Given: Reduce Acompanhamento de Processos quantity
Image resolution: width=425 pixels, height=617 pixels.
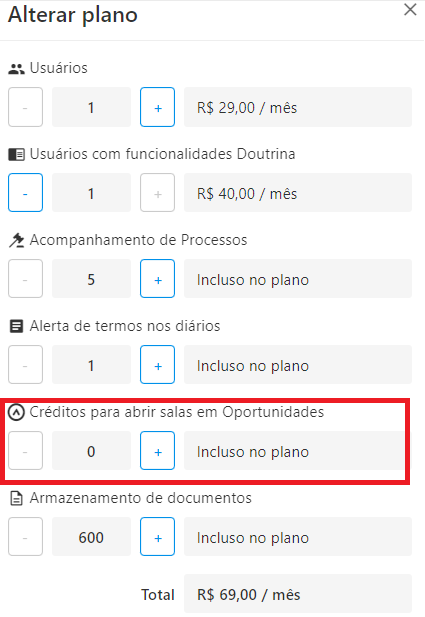Looking at the screenshot, I should click(26, 279).
